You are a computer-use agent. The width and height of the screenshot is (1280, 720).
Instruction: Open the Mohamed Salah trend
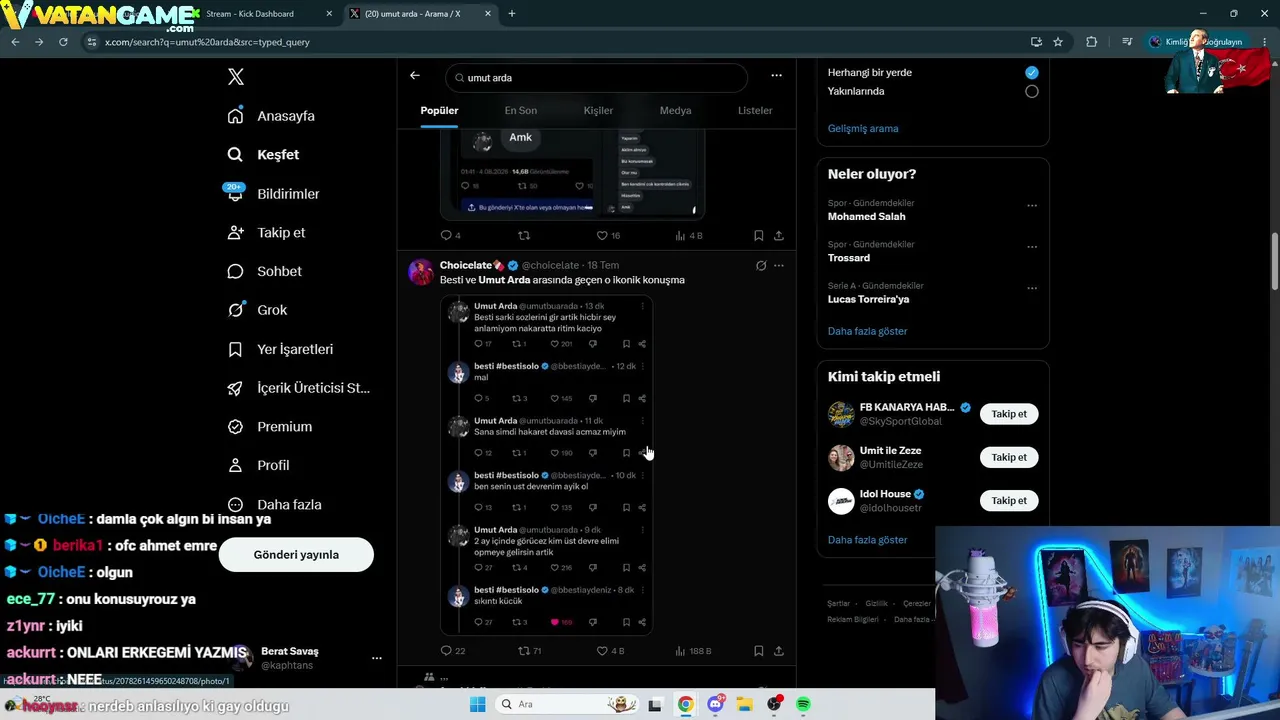(x=867, y=216)
